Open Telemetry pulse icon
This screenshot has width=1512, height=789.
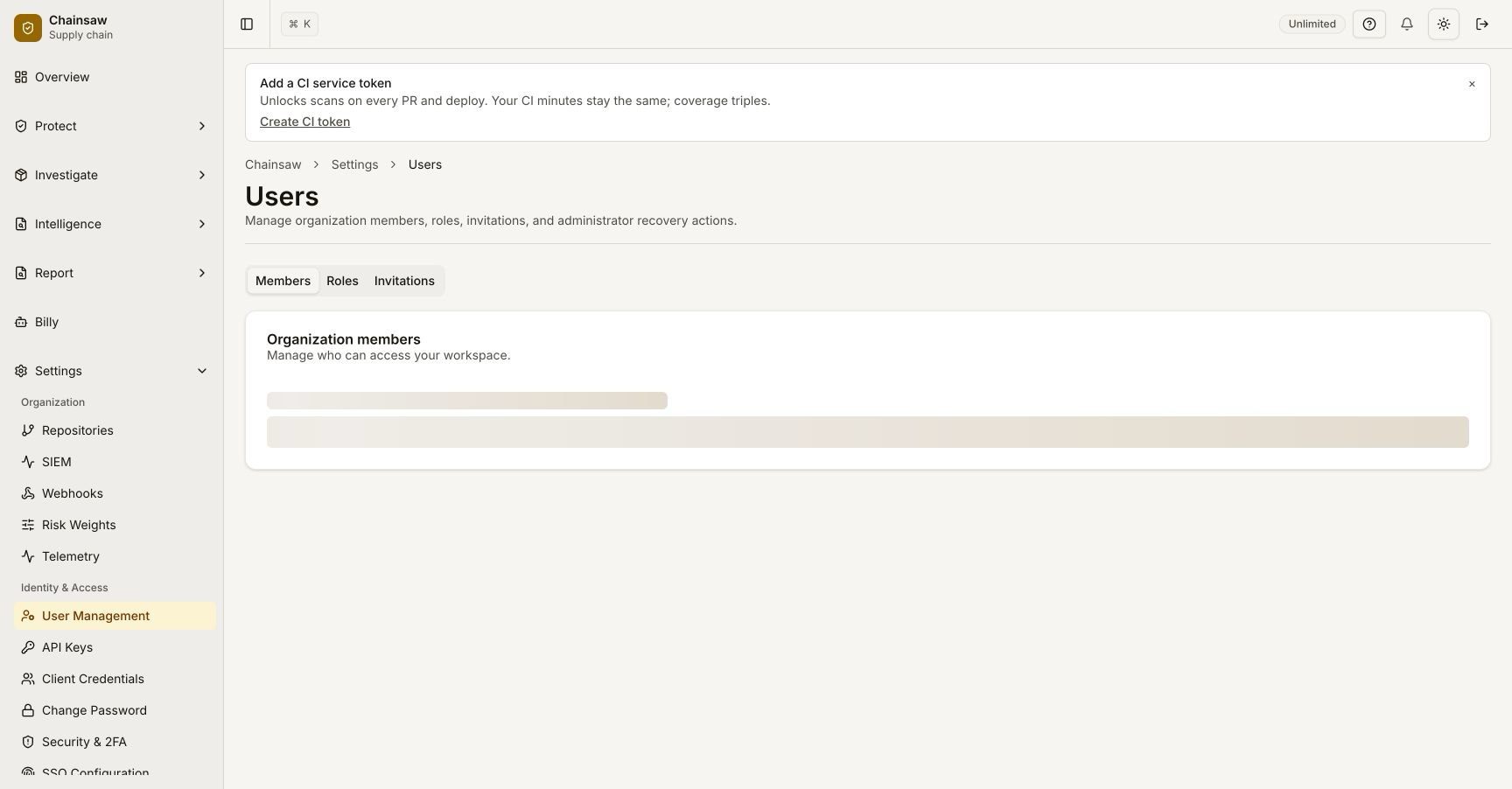click(x=28, y=556)
